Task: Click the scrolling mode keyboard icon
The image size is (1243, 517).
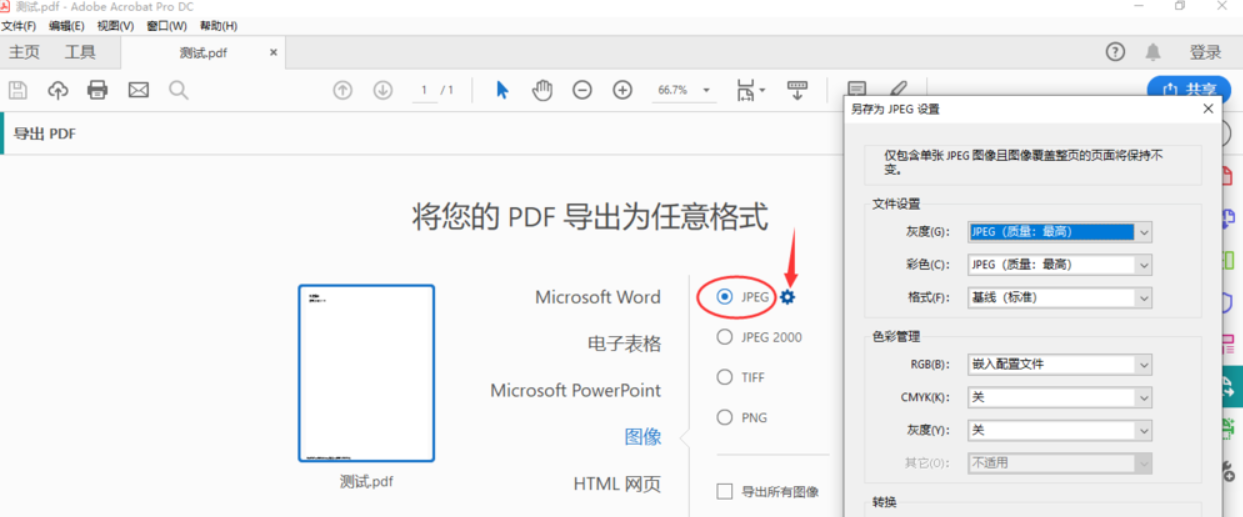Action: (x=797, y=90)
